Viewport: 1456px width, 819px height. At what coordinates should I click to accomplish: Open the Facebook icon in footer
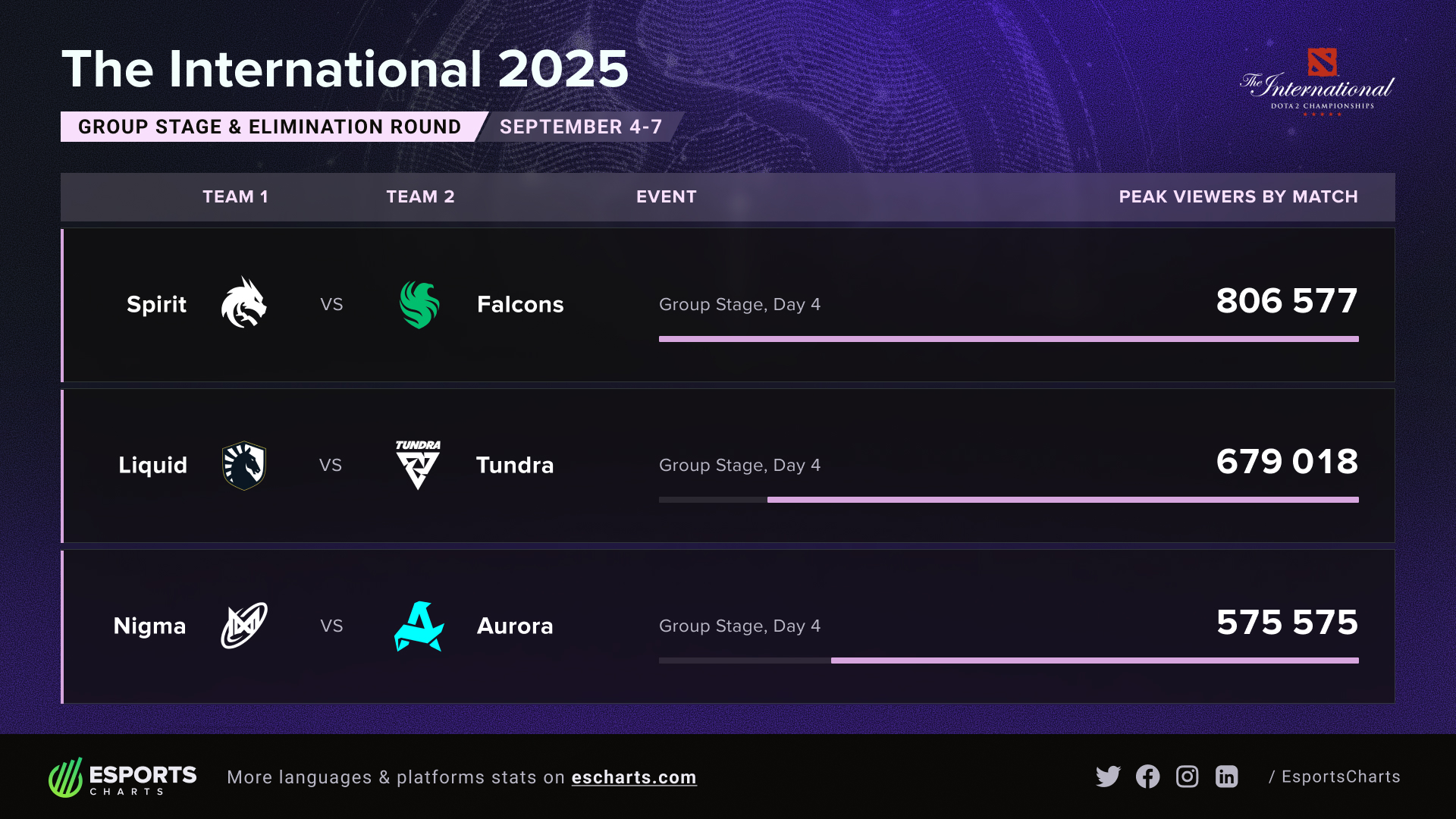pos(1147,777)
